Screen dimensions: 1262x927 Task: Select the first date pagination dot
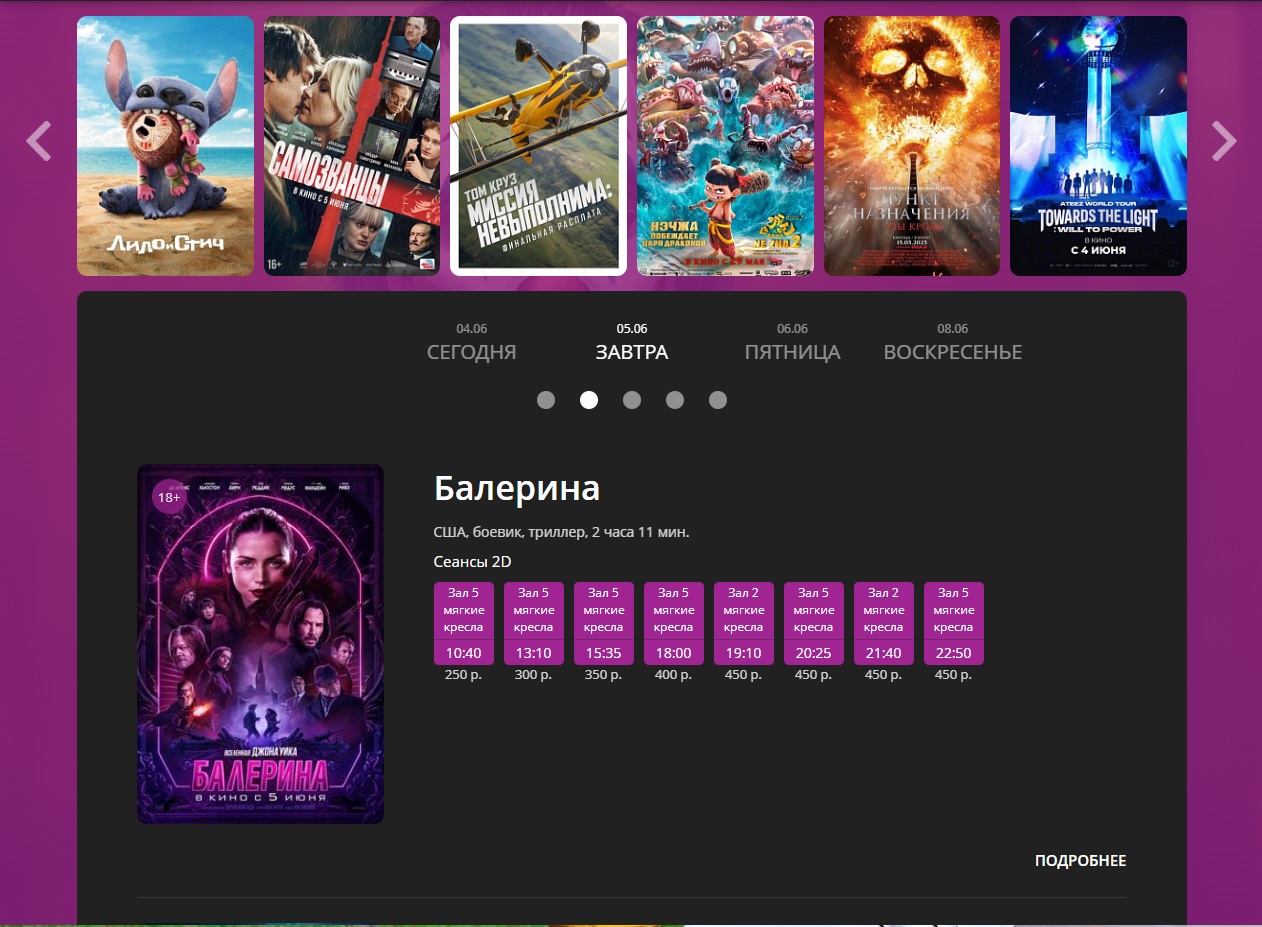point(546,400)
